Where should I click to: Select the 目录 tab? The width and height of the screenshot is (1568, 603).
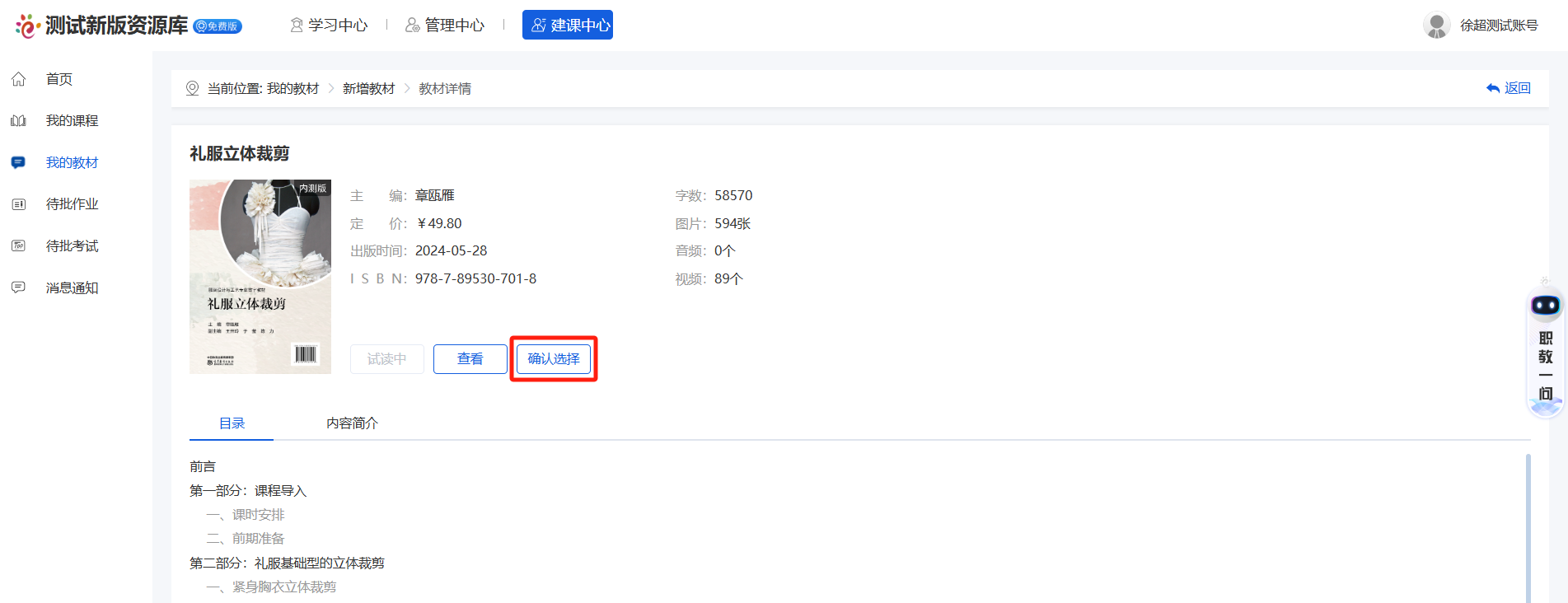click(x=232, y=423)
